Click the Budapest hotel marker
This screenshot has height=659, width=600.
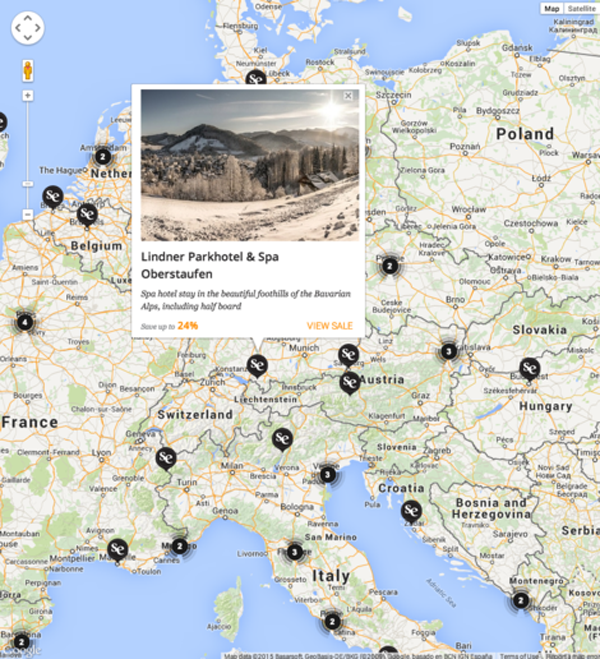[x=529, y=369]
